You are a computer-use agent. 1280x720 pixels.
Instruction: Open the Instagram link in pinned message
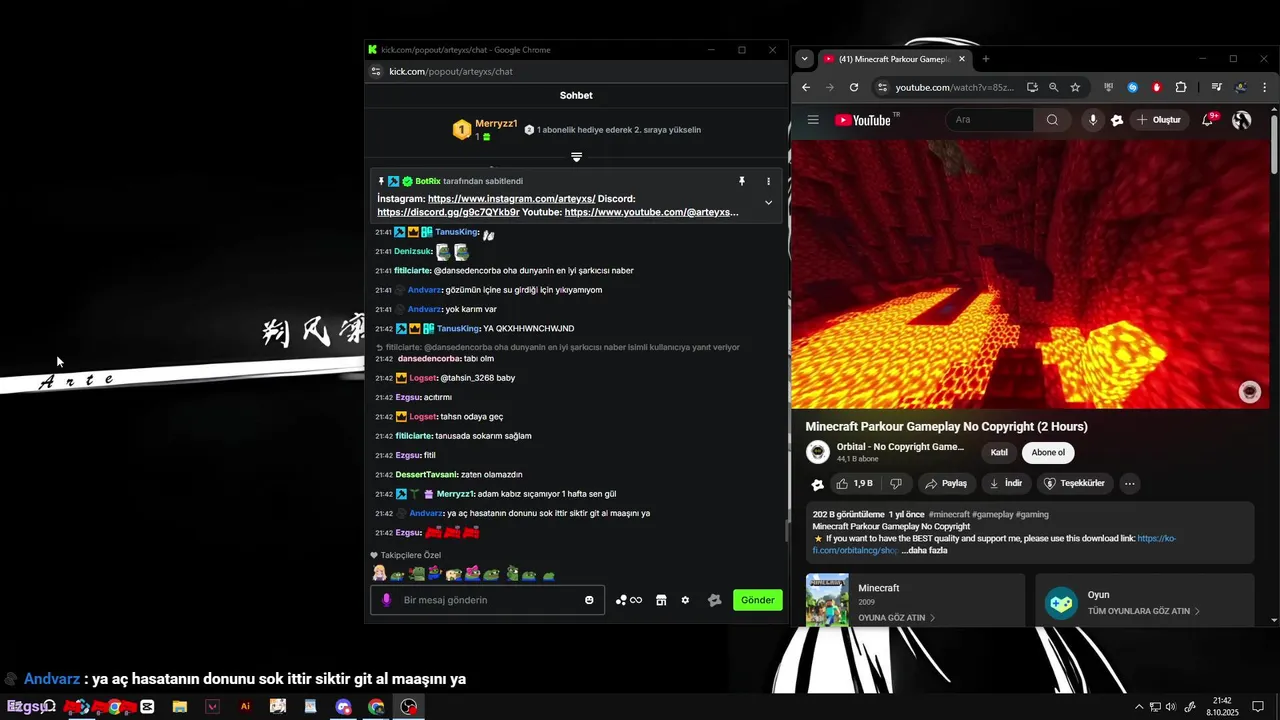point(511,199)
